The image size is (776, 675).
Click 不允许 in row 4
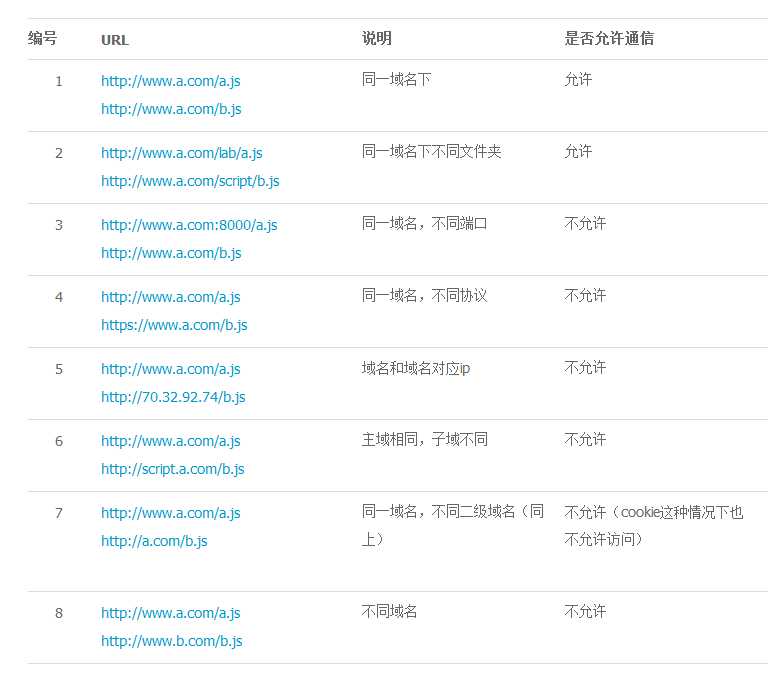tap(585, 295)
